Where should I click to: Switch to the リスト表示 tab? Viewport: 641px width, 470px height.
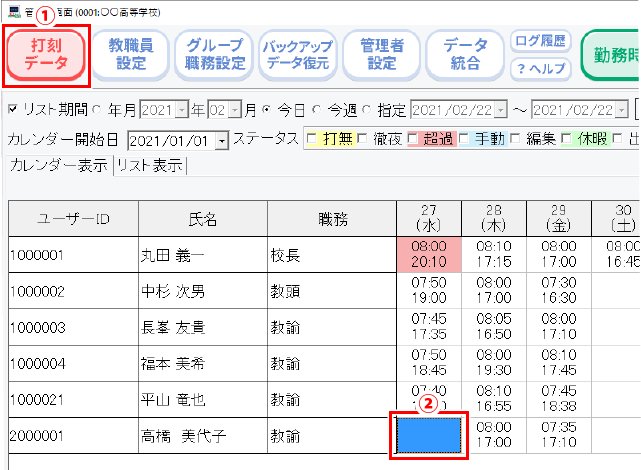pos(149,166)
